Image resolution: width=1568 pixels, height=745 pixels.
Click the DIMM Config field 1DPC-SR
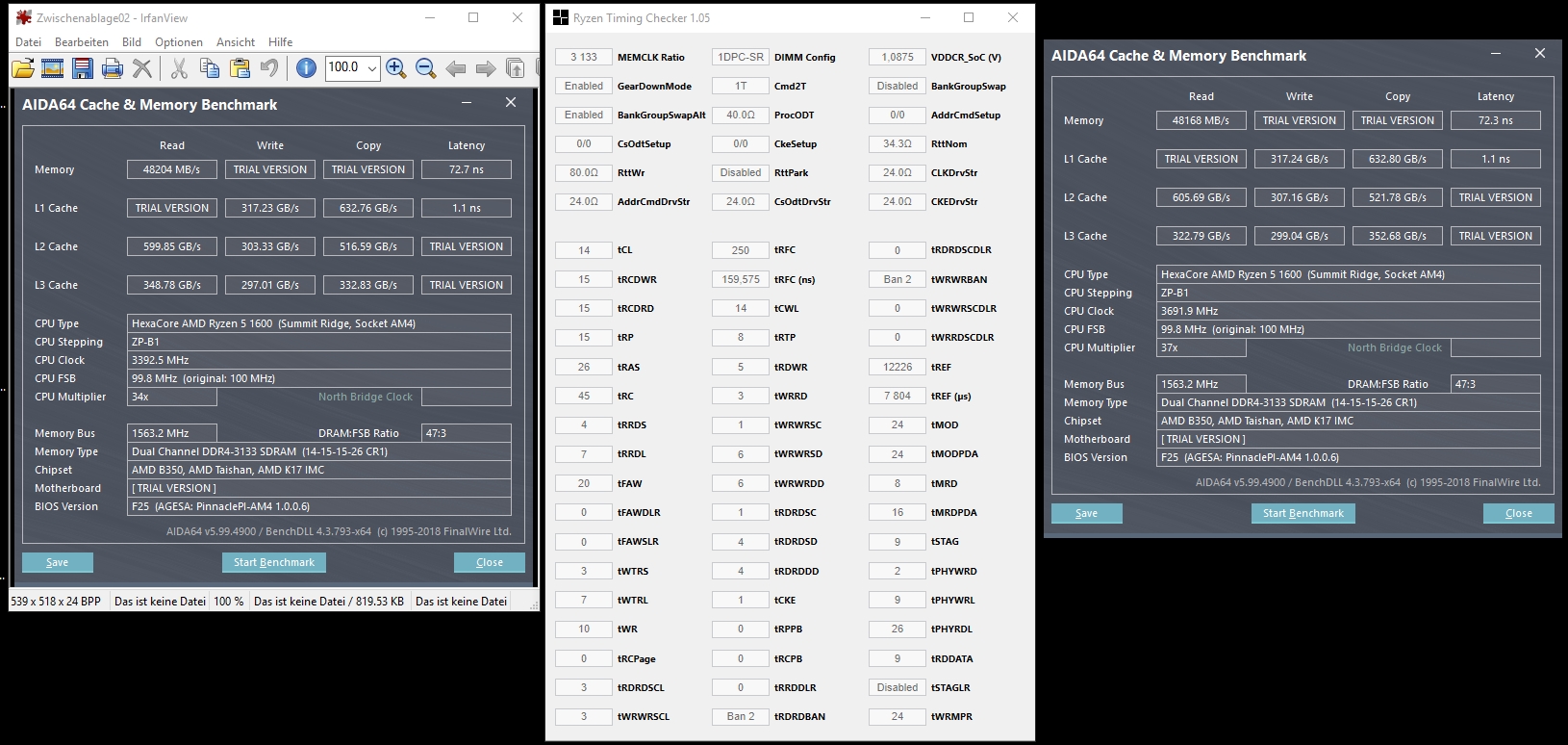pyautogui.click(x=741, y=57)
